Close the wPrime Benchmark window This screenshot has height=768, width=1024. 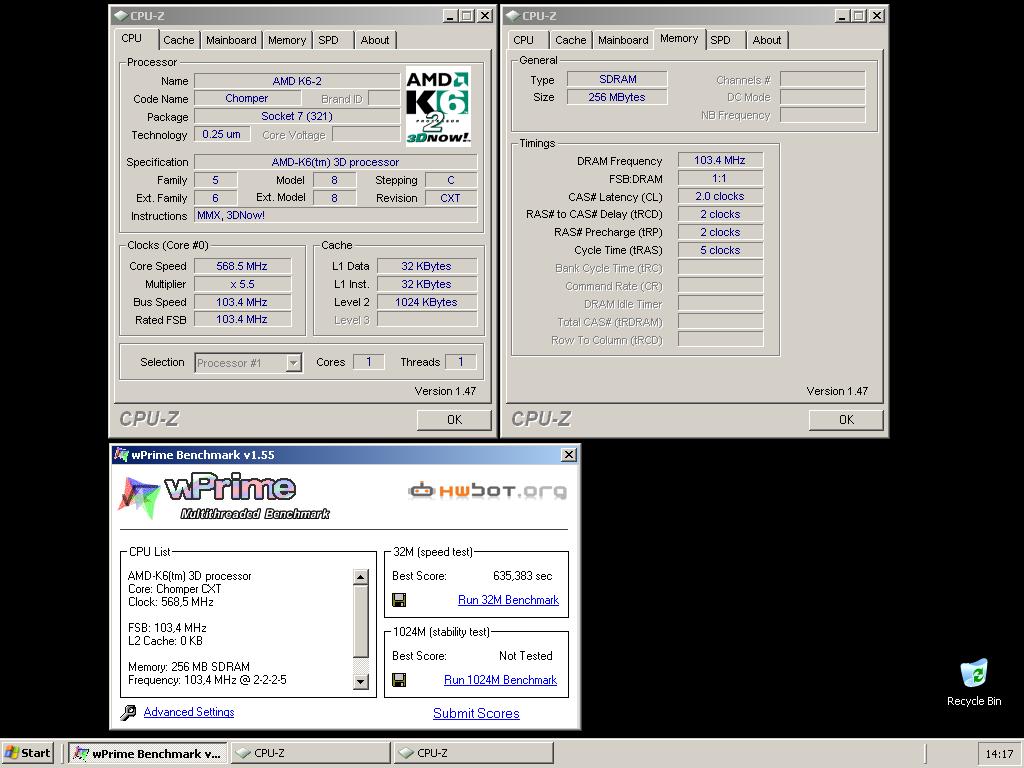coord(569,455)
